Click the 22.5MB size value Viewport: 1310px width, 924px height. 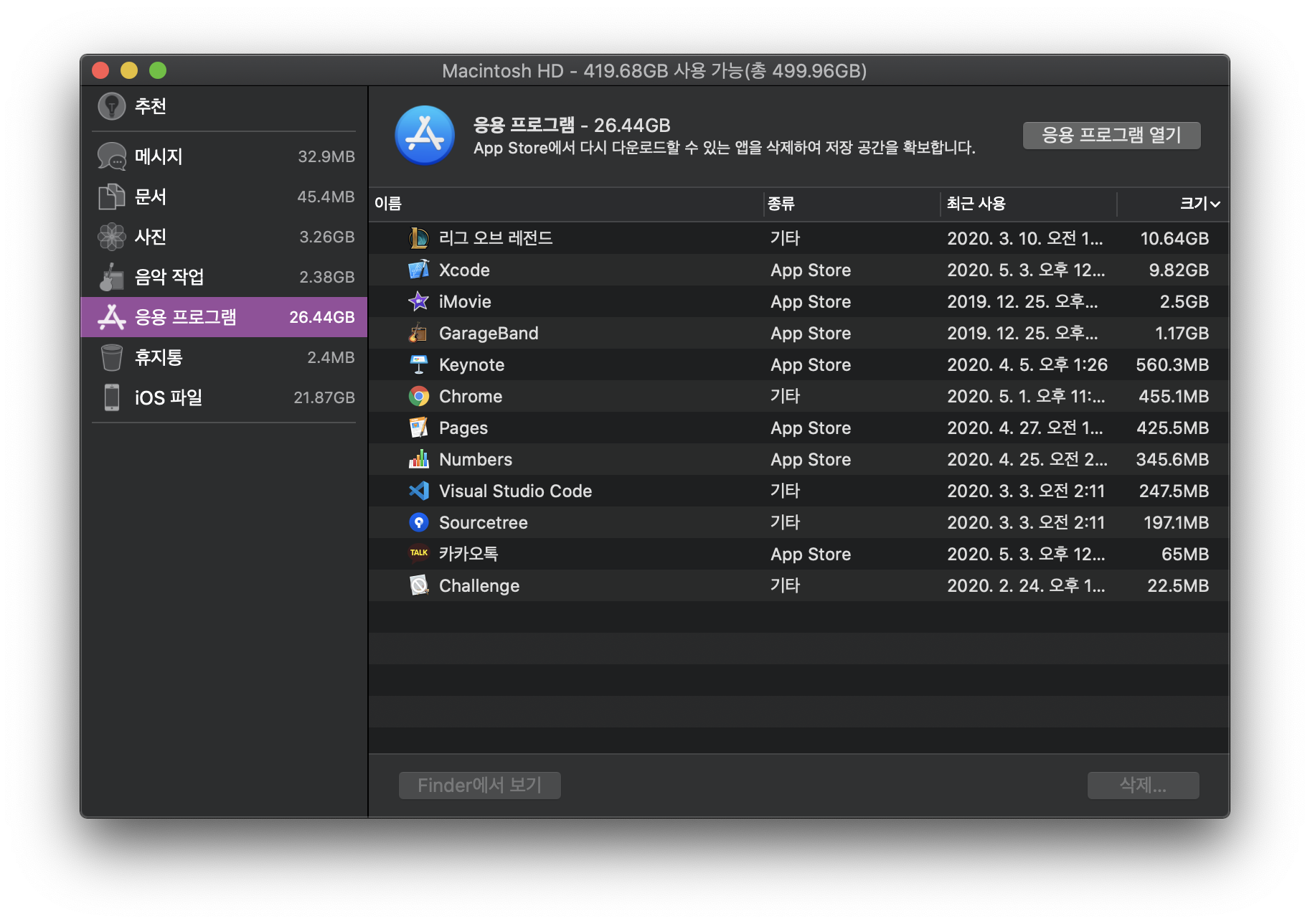pyautogui.click(x=1178, y=585)
